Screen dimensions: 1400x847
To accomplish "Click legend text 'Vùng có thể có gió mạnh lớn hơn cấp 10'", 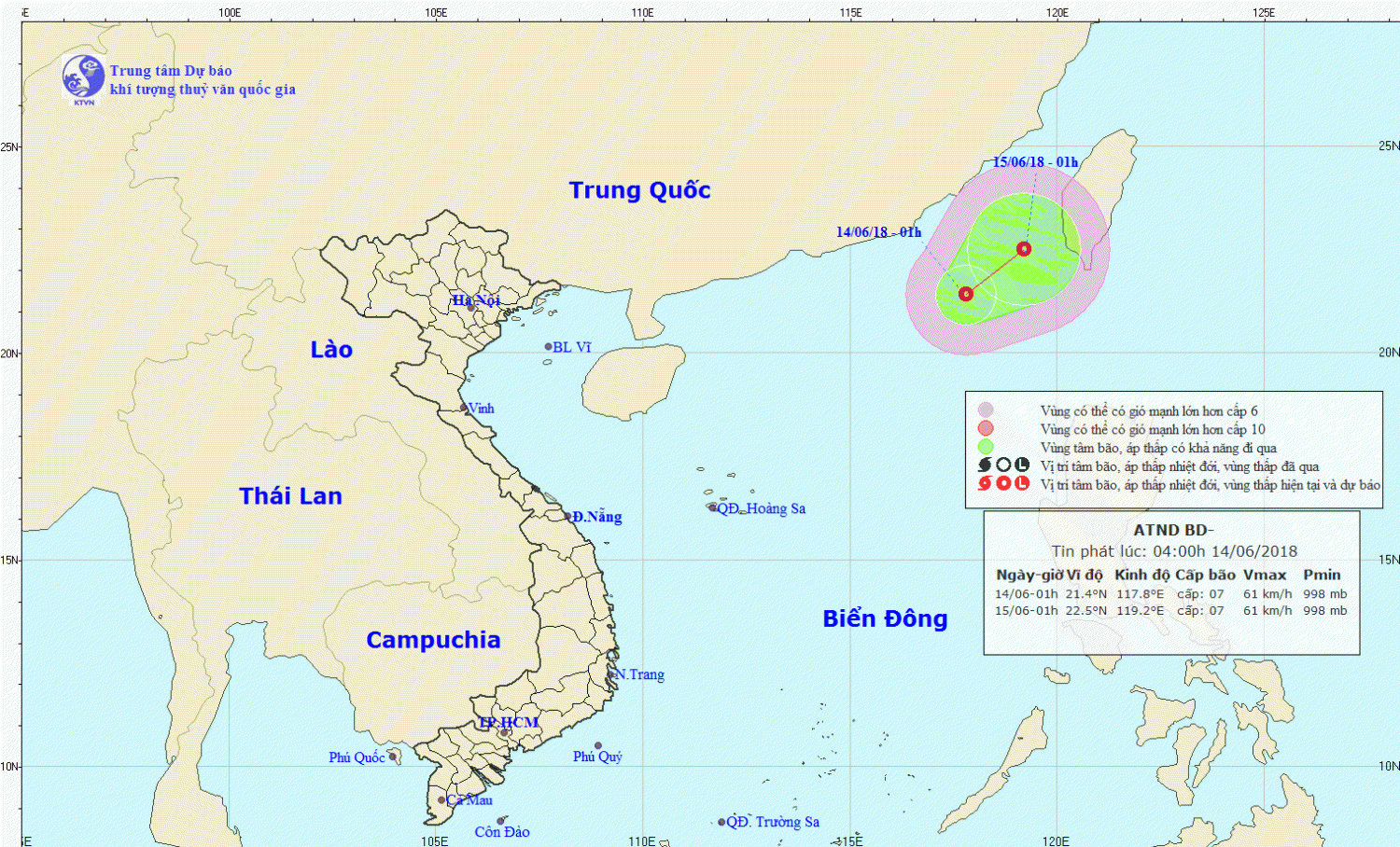I will (1153, 429).
